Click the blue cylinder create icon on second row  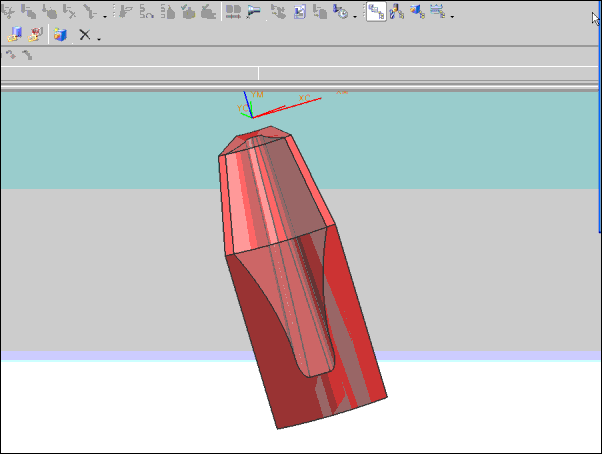tap(15, 35)
